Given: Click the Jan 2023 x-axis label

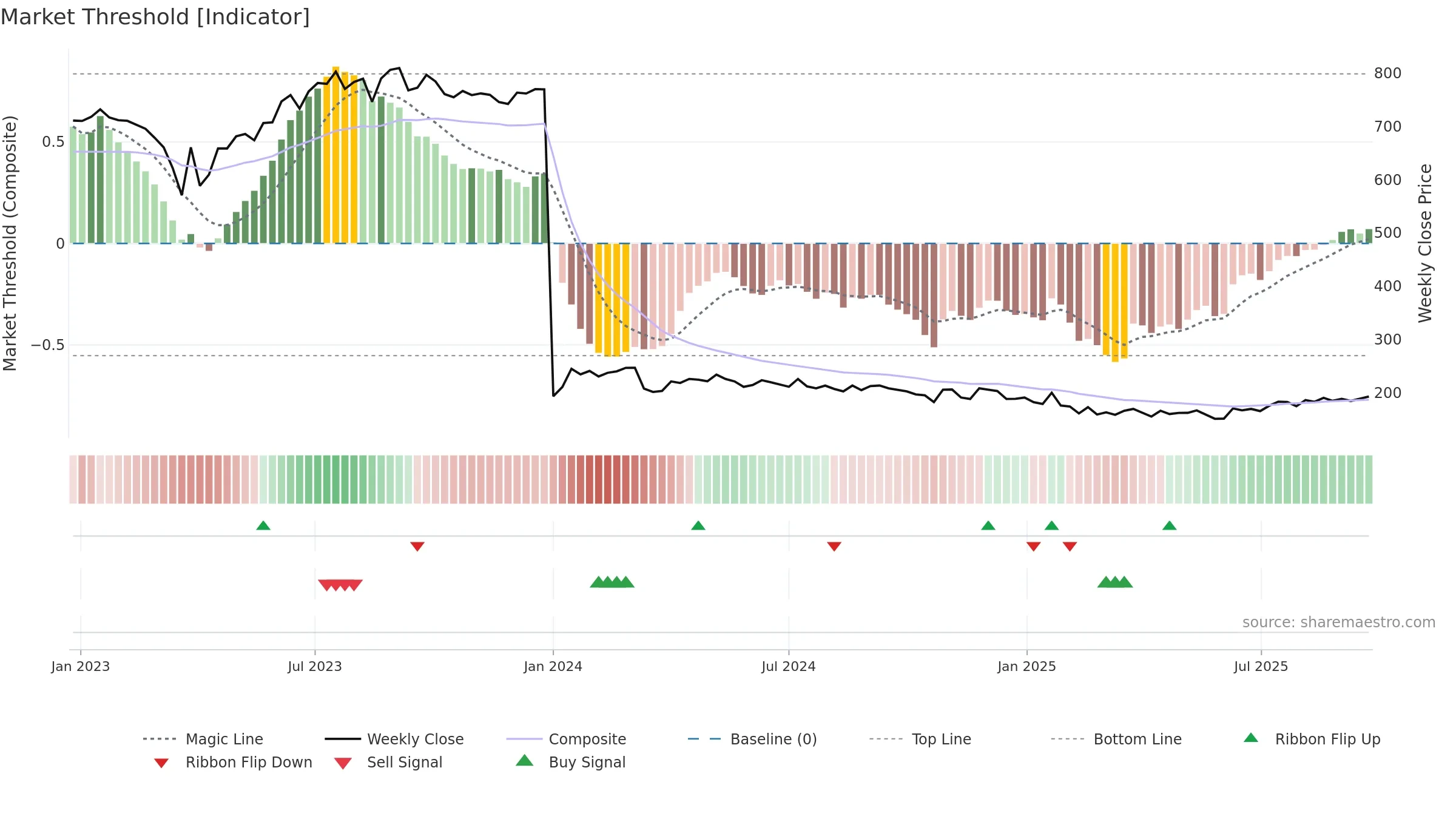Looking at the screenshot, I should pos(81,667).
